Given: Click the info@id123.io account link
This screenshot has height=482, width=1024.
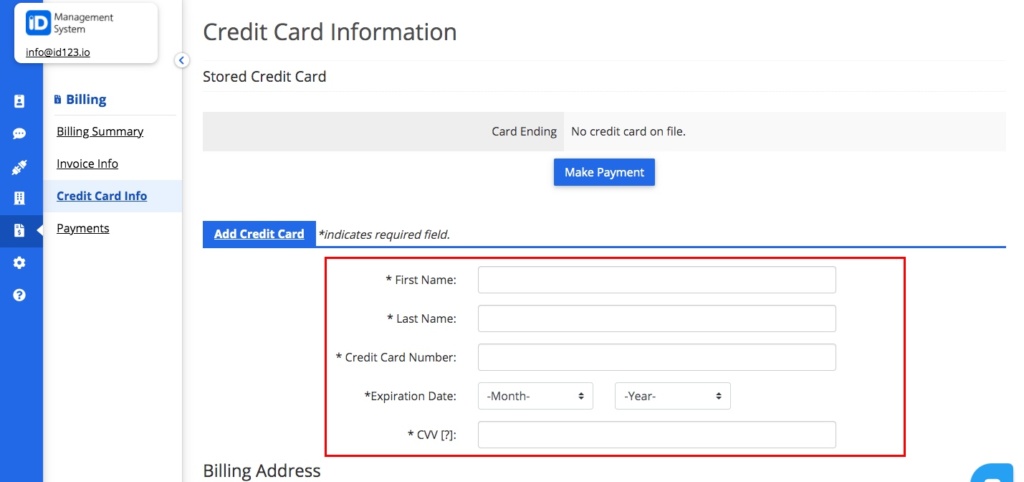Looking at the screenshot, I should point(58,52).
